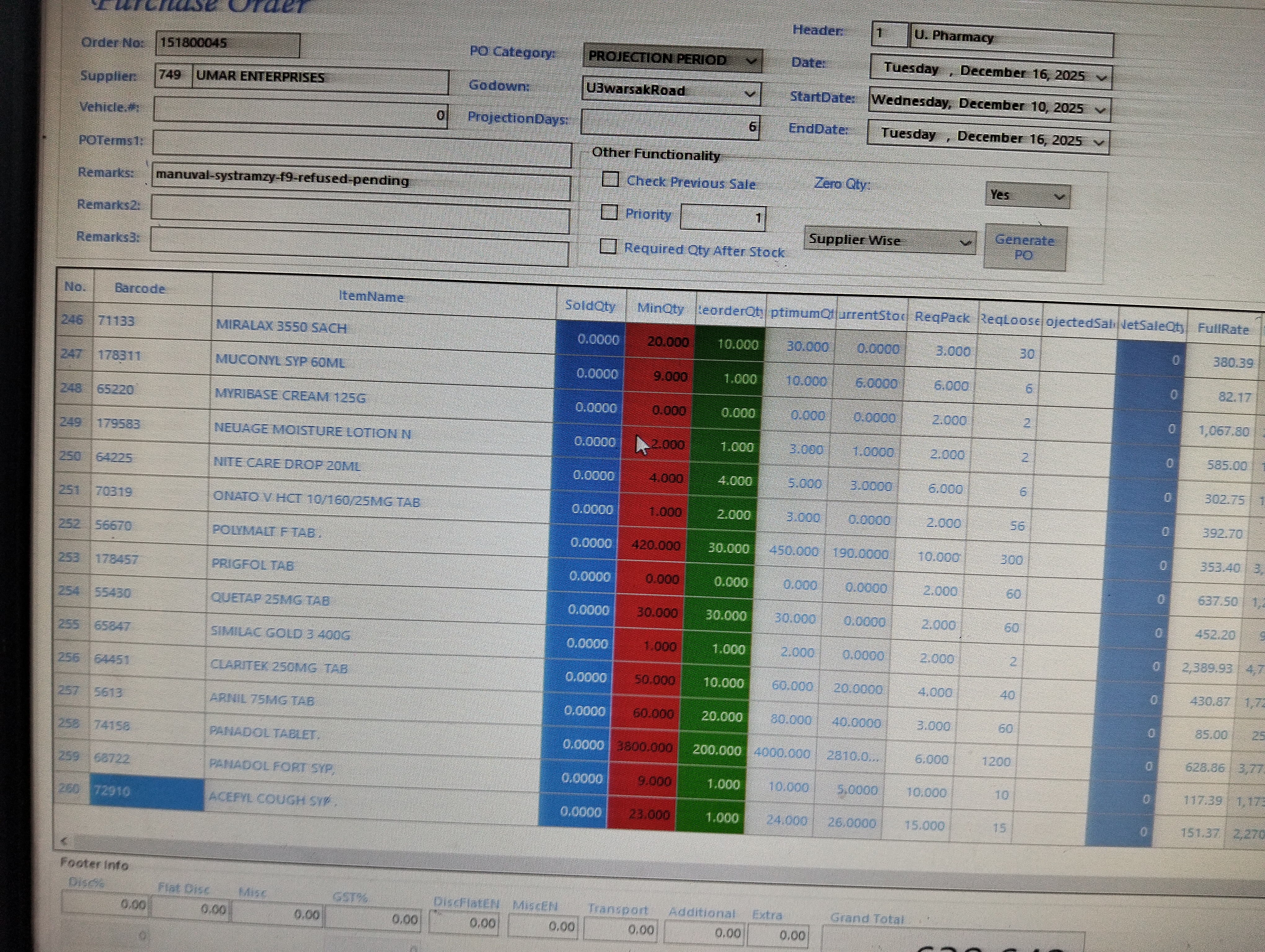Enable Check Previous Sale checkbox
This screenshot has width=1265, height=952.
(610, 179)
